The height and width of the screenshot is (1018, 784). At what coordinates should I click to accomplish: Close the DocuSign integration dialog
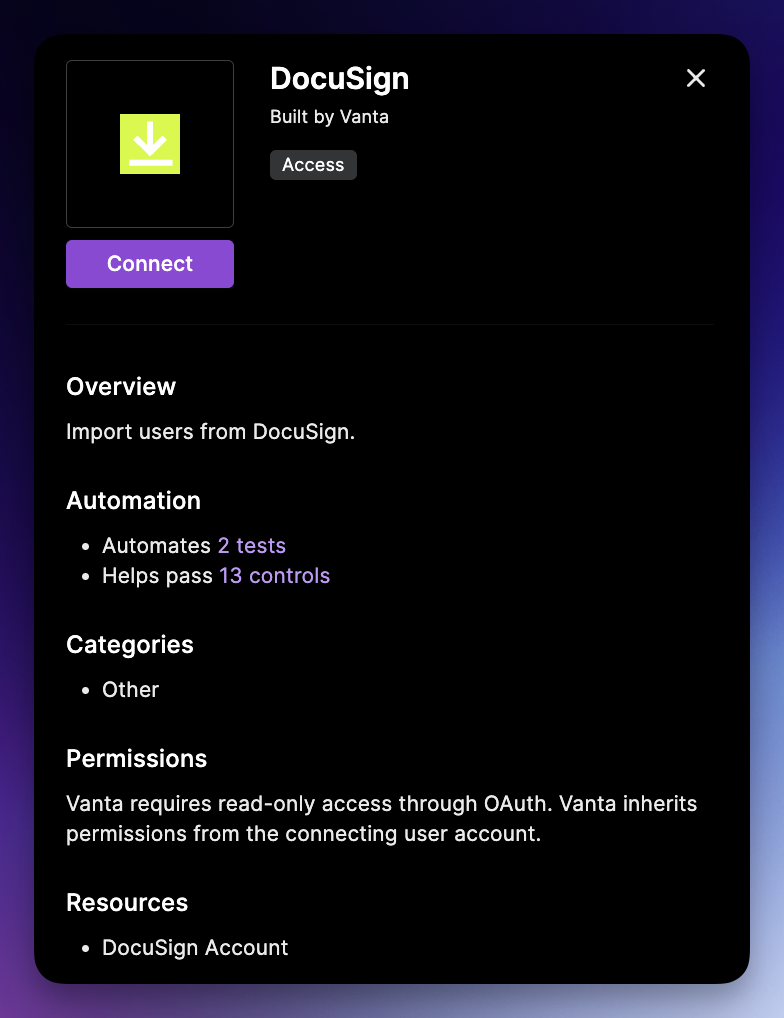(696, 78)
